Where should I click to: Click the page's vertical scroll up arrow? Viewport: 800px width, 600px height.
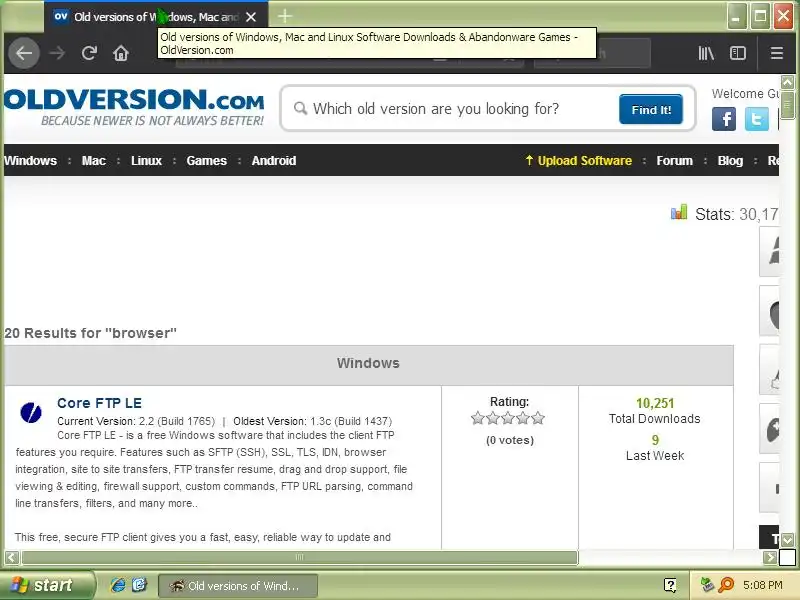coord(787,82)
